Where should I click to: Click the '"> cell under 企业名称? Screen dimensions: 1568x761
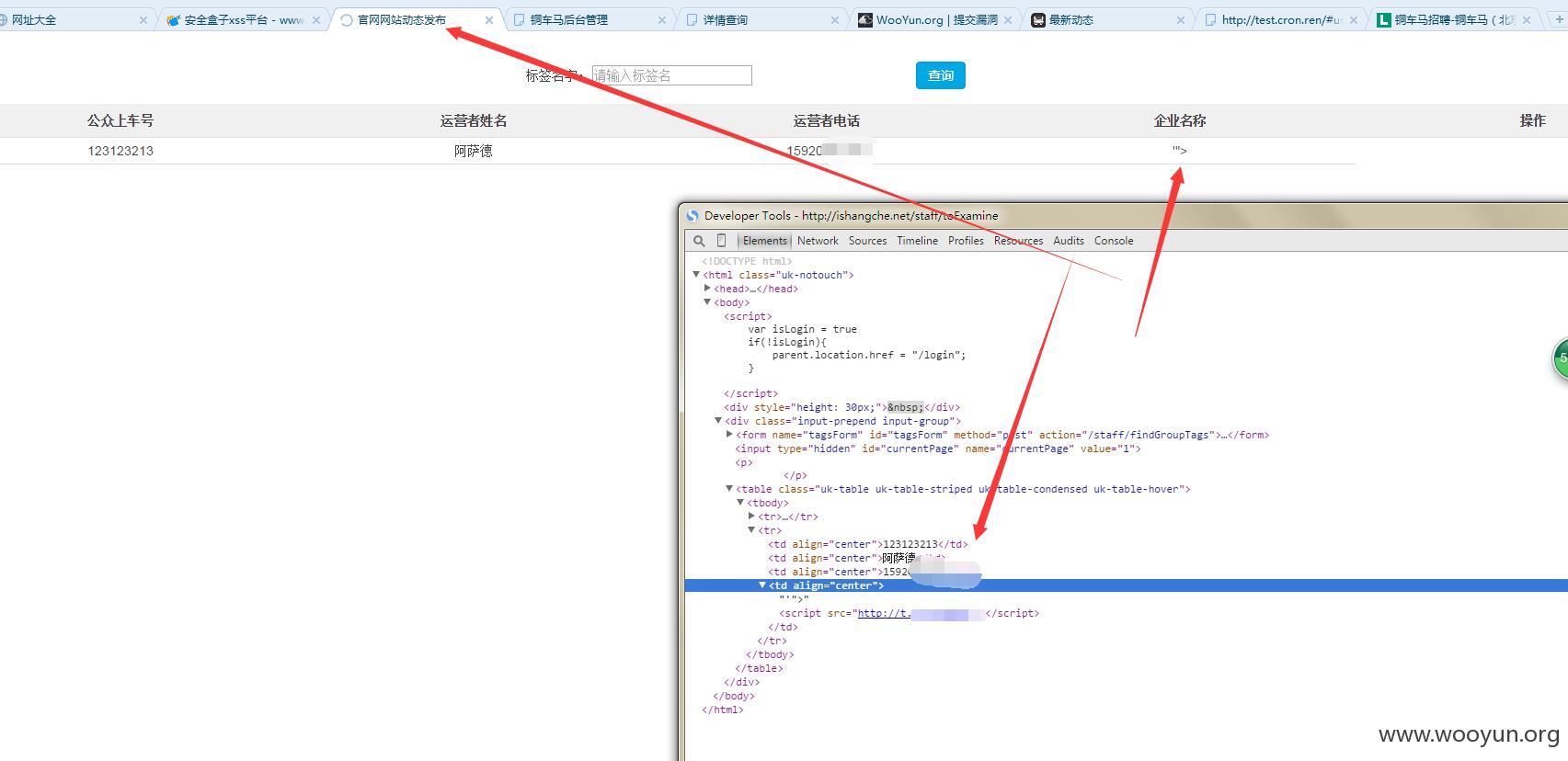click(1179, 150)
